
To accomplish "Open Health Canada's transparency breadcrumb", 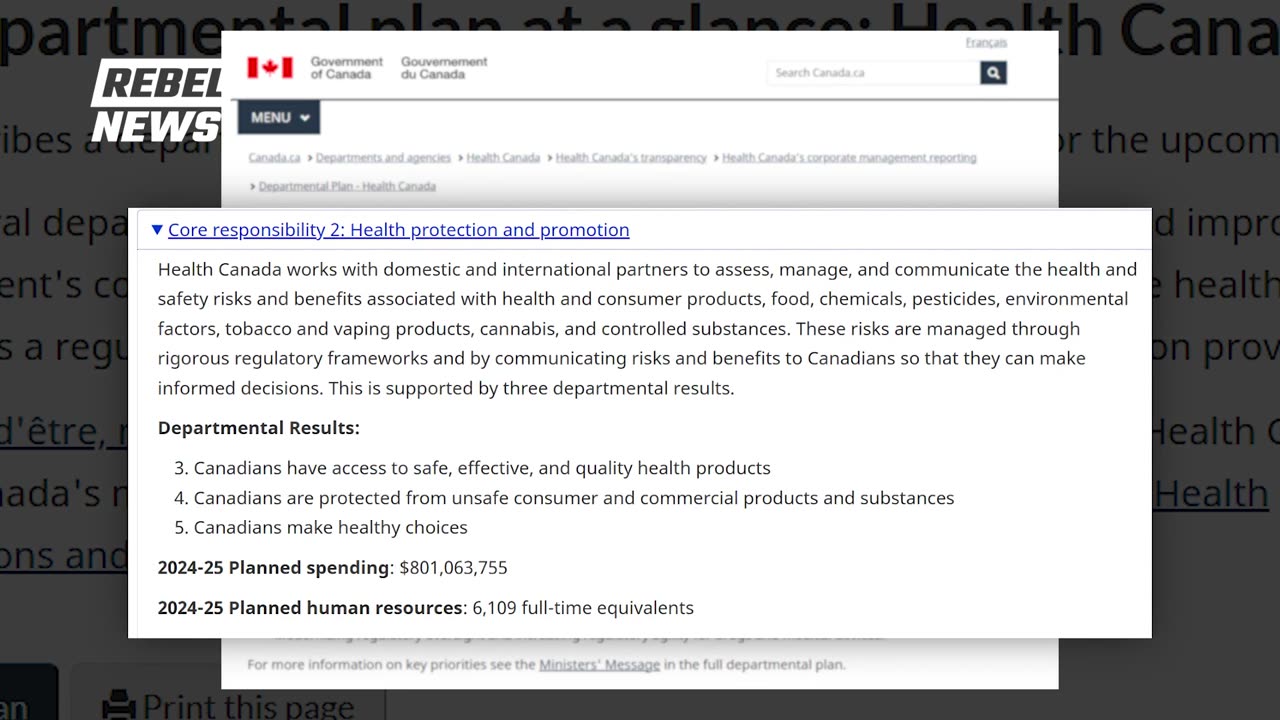I will [x=631, y=158].
